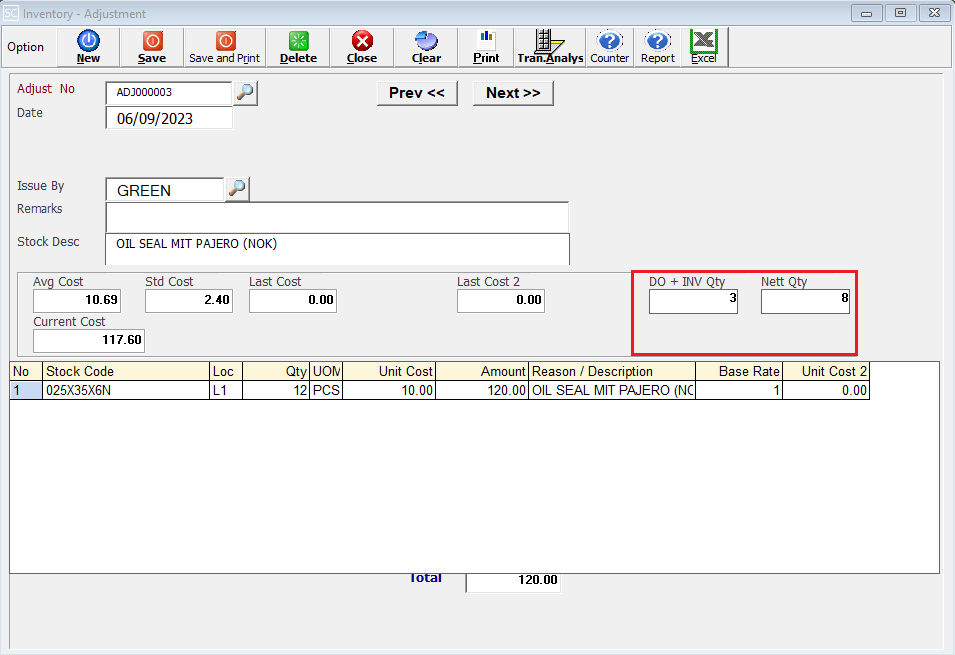Viewport: 955px width, 655px height.
Task: Click the SC app icon in title bar
Action: [11, 13]
